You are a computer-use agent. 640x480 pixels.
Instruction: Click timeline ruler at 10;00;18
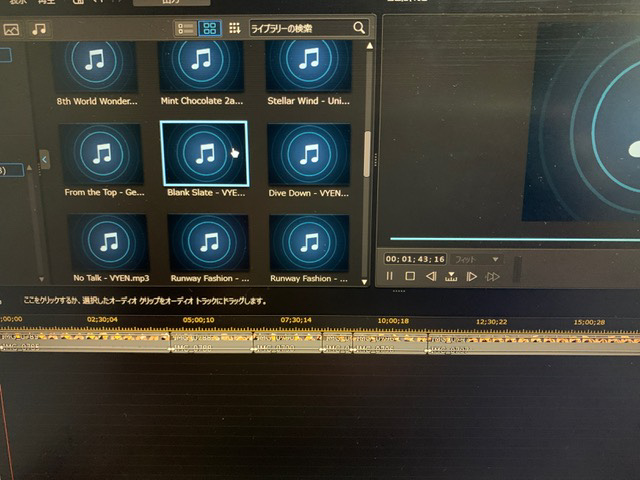click(393, 321)
